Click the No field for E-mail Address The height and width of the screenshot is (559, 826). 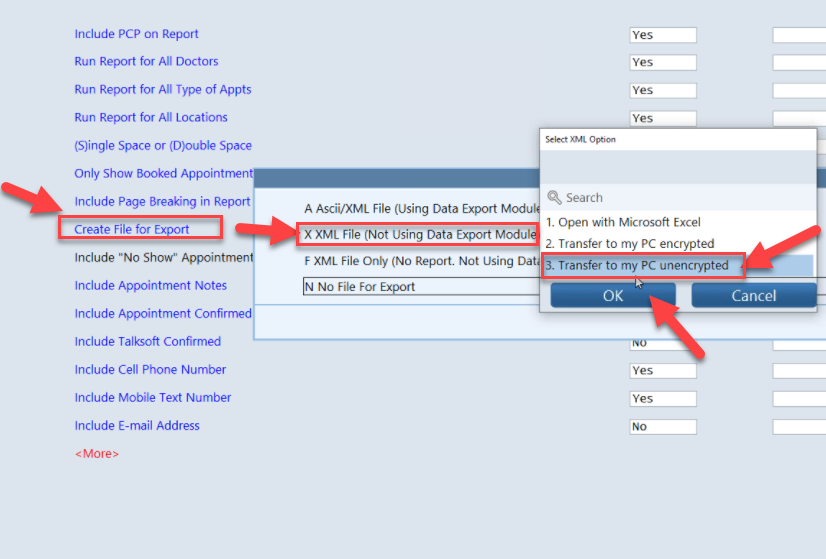pyautogui.click(x=662, y=427)
